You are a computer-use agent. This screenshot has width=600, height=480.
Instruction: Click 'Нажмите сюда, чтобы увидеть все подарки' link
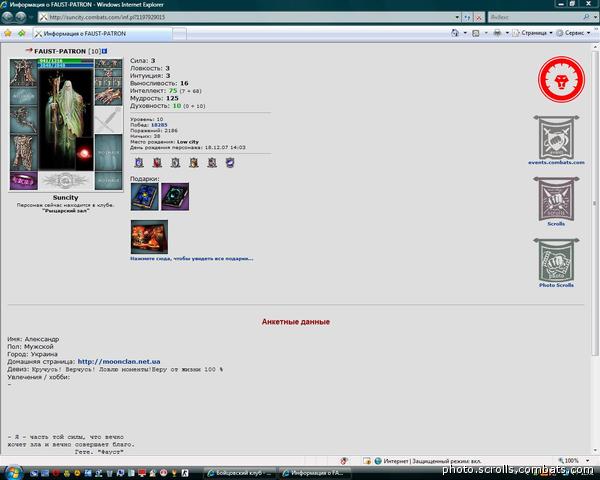[192, 259]
